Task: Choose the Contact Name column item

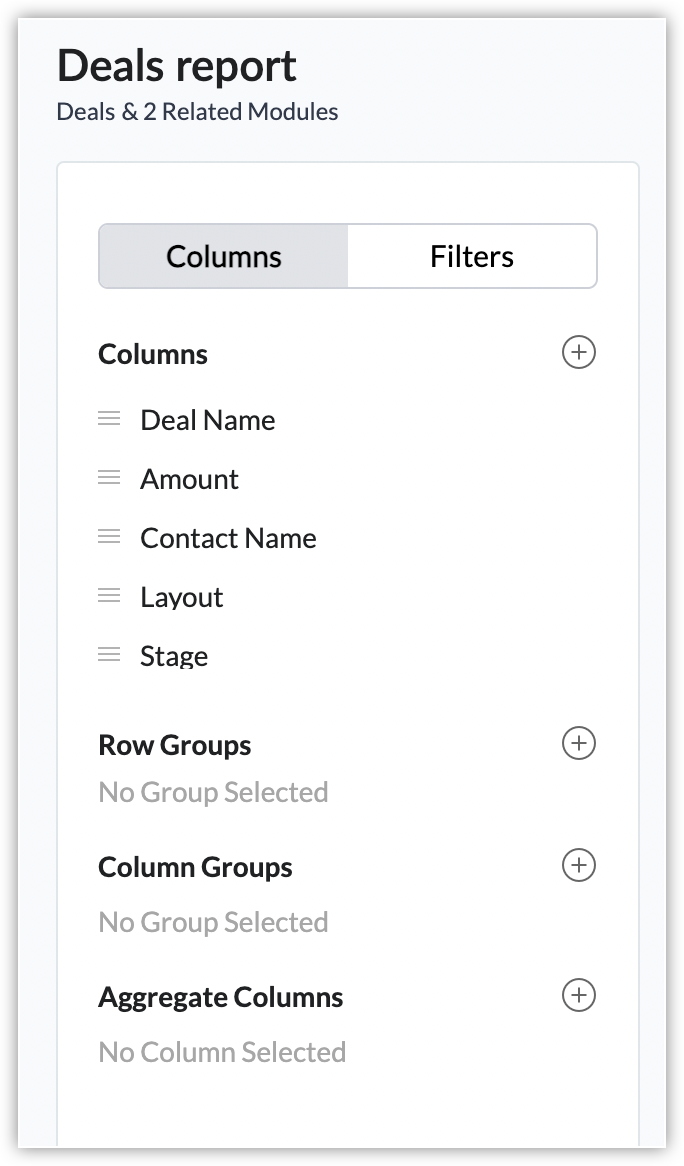Action: 228,538
